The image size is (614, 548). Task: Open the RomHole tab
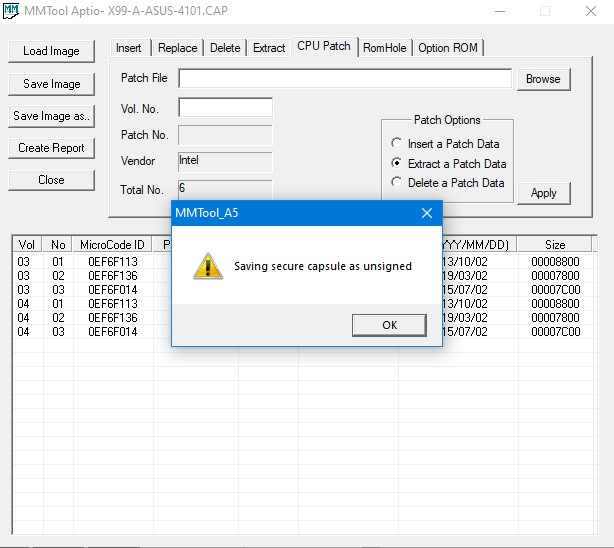point(385,48)
